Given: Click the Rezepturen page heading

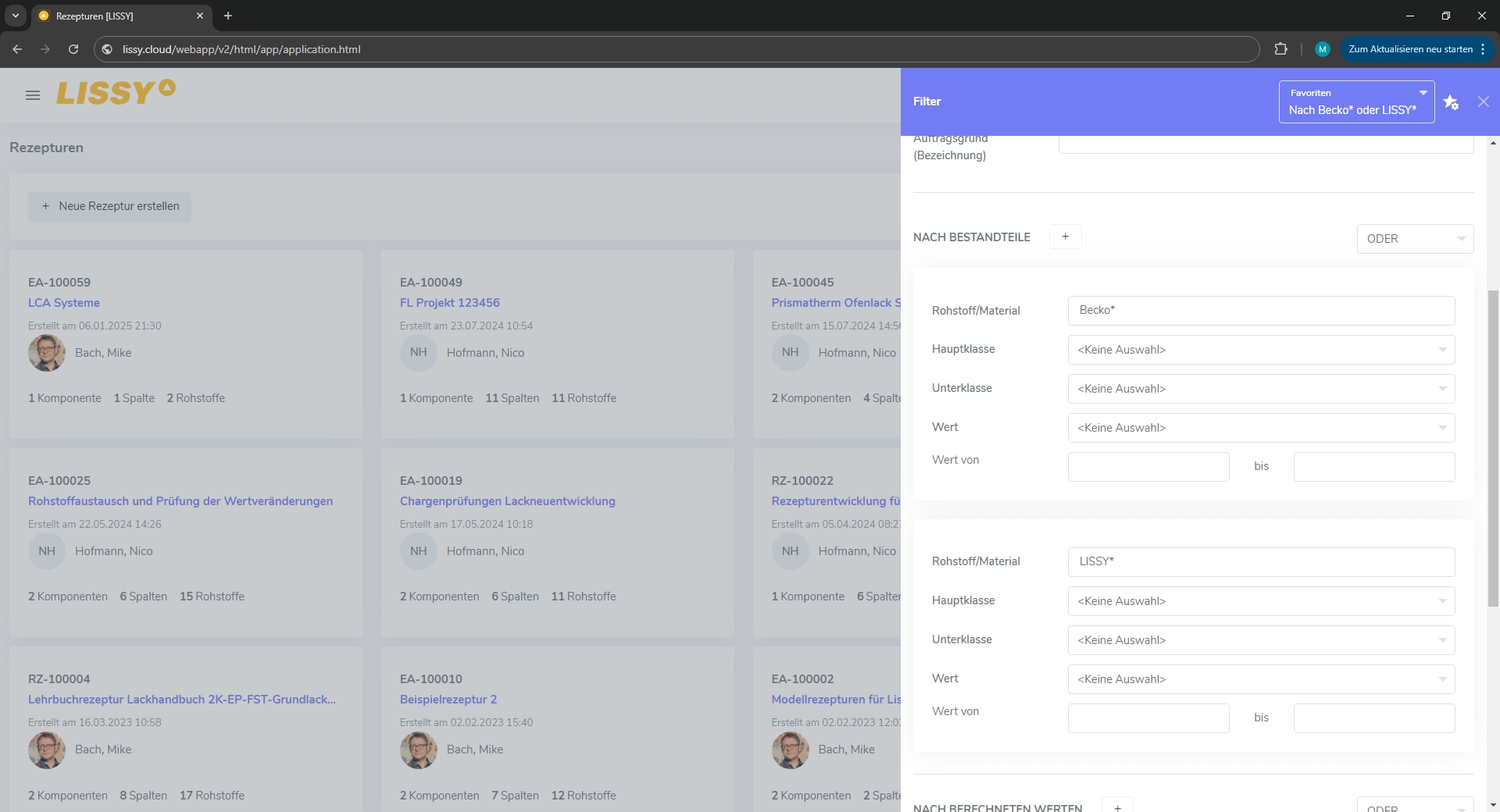Looking at the screenshot, I should (46, 148).
